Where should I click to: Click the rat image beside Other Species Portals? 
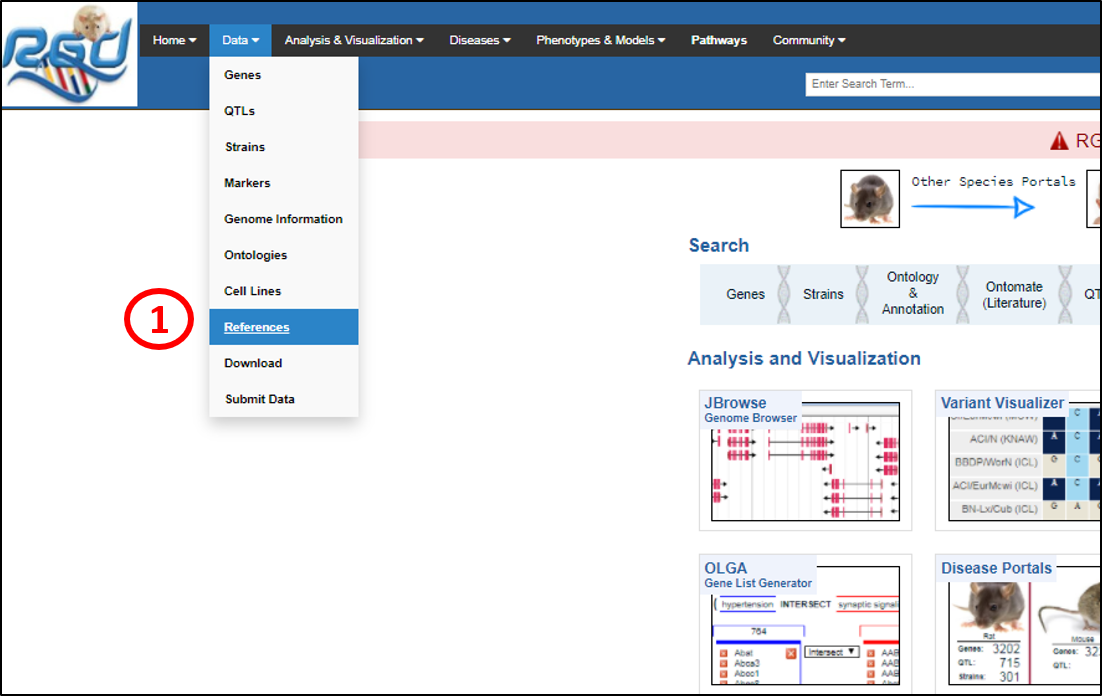coord(869,199)
